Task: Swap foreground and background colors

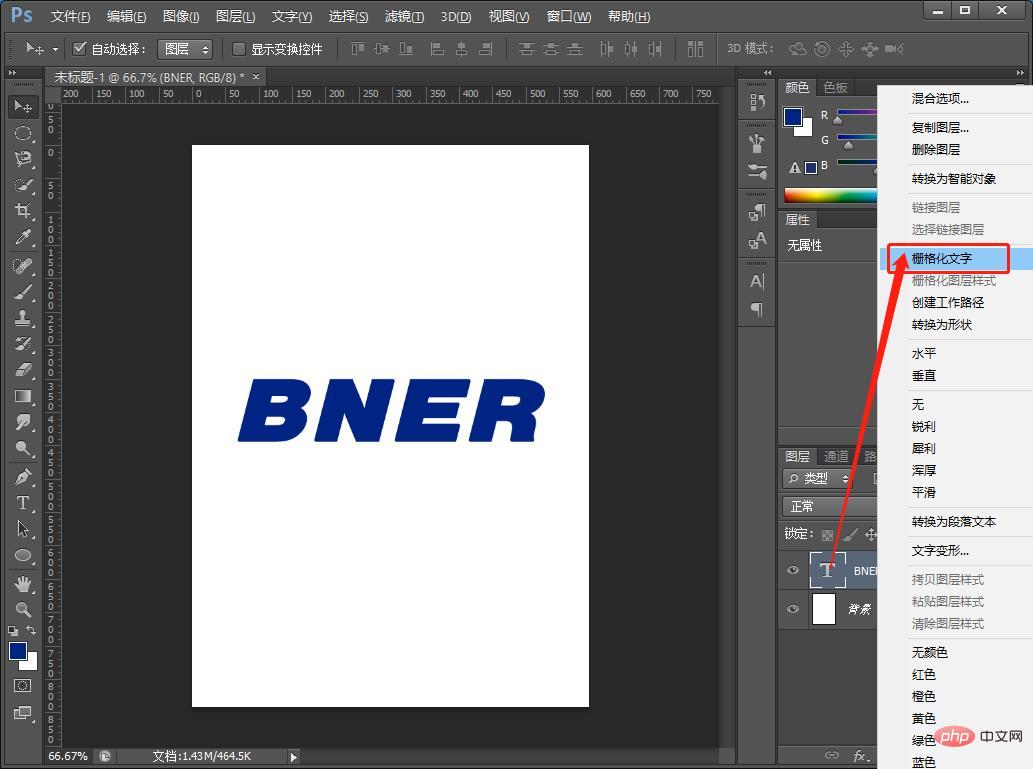Action: (31, 631)
